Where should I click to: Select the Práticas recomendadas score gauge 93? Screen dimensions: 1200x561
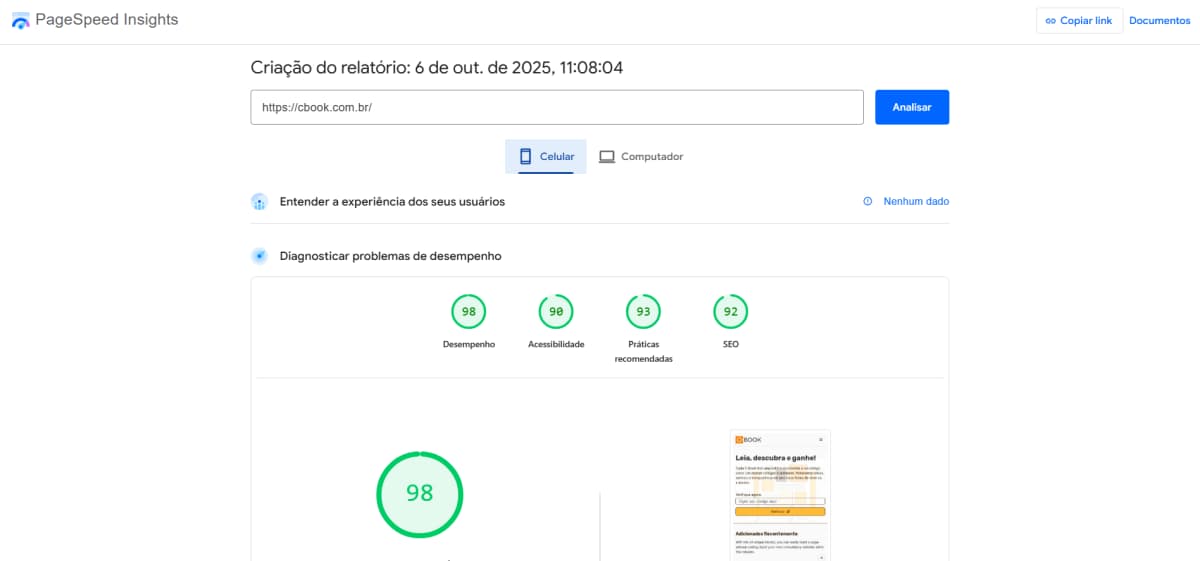(x=643, y=312)
